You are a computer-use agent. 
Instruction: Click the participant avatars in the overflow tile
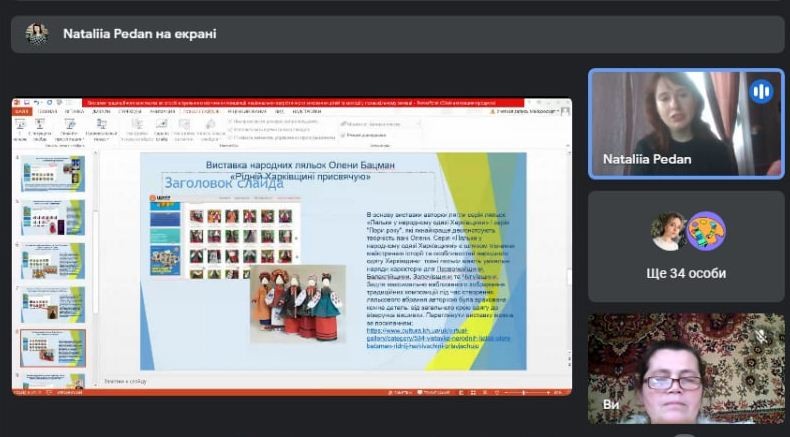click(x=686, y=232)
